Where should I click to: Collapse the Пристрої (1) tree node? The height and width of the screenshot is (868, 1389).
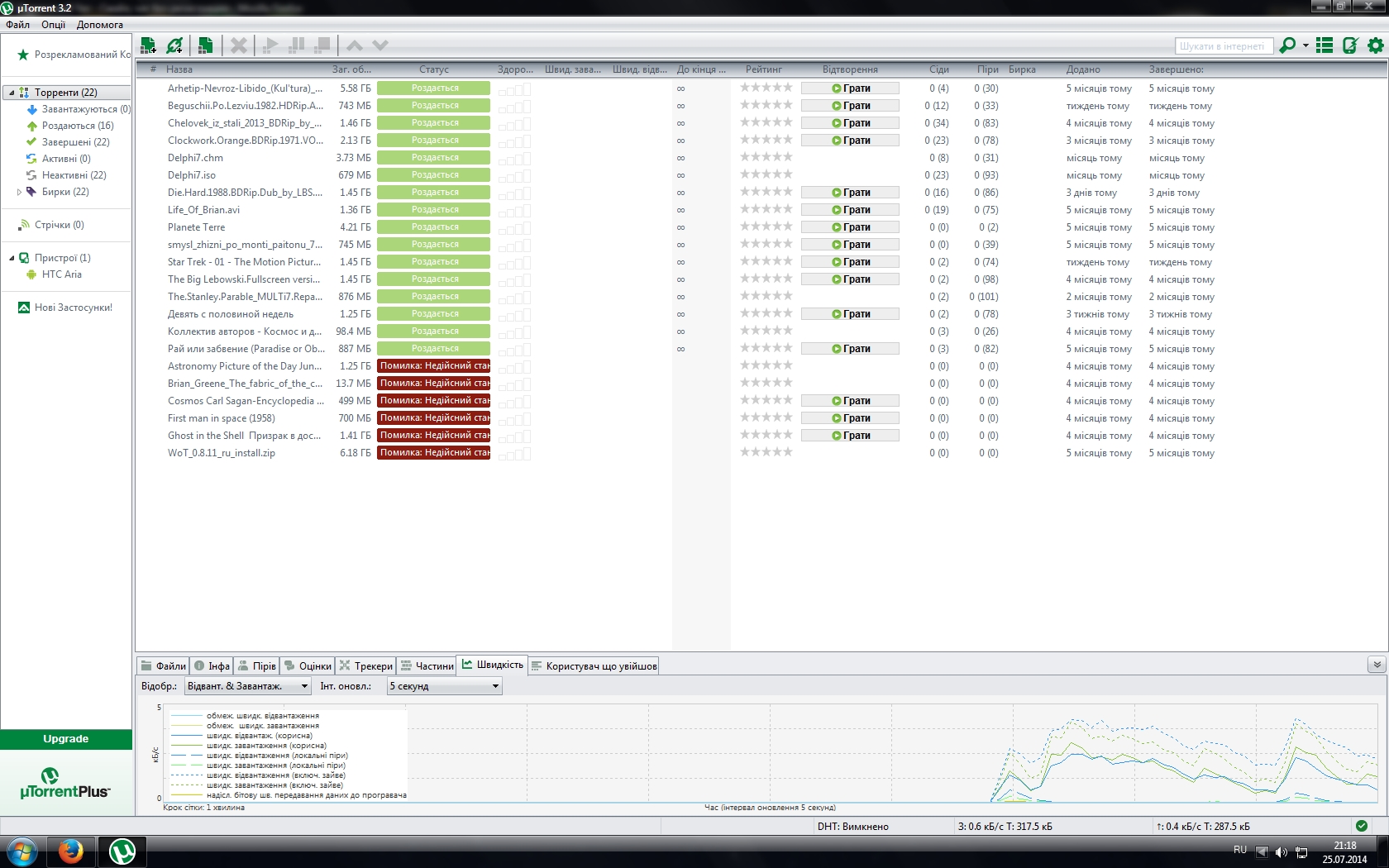[x=11, y=258]
